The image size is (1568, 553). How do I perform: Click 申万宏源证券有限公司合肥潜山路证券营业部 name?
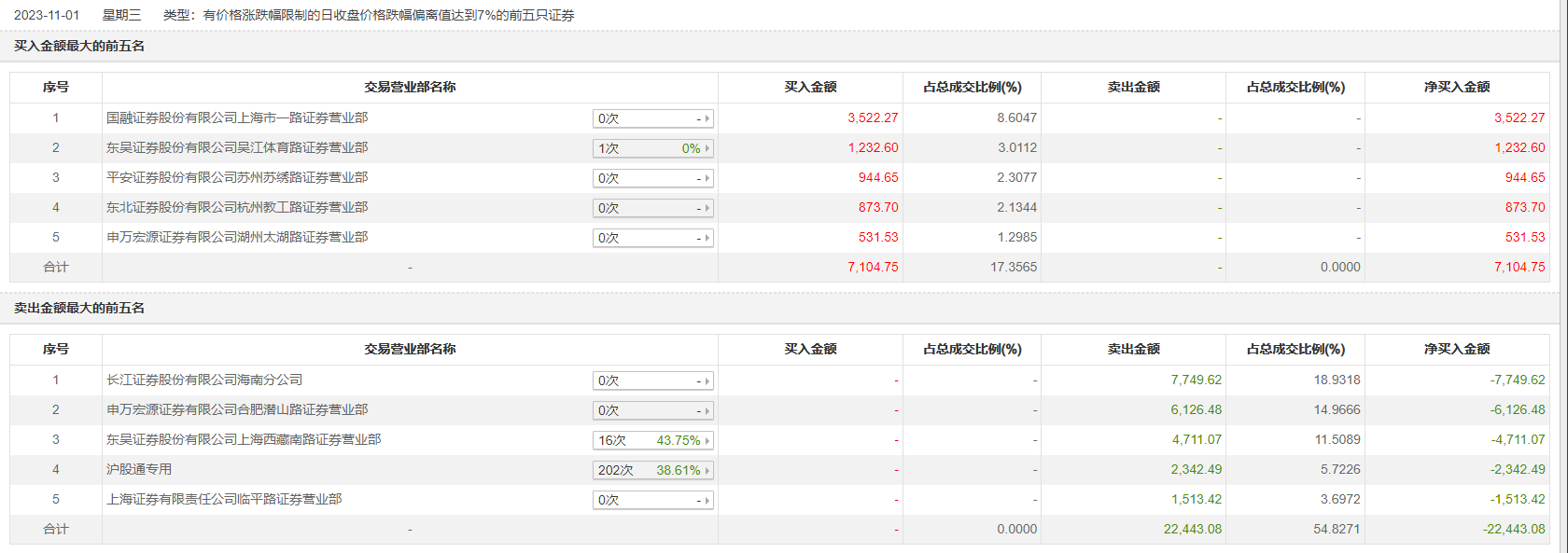click(237, 409)
